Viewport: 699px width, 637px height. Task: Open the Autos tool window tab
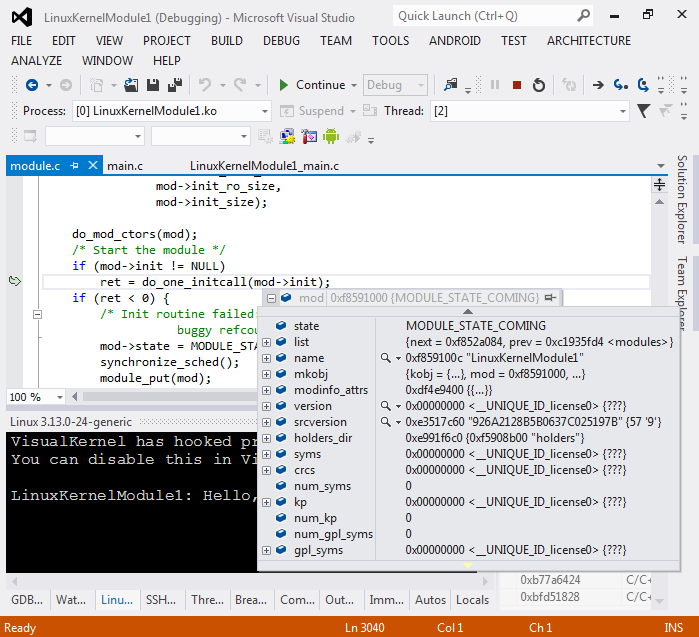[x=430, y=600]
